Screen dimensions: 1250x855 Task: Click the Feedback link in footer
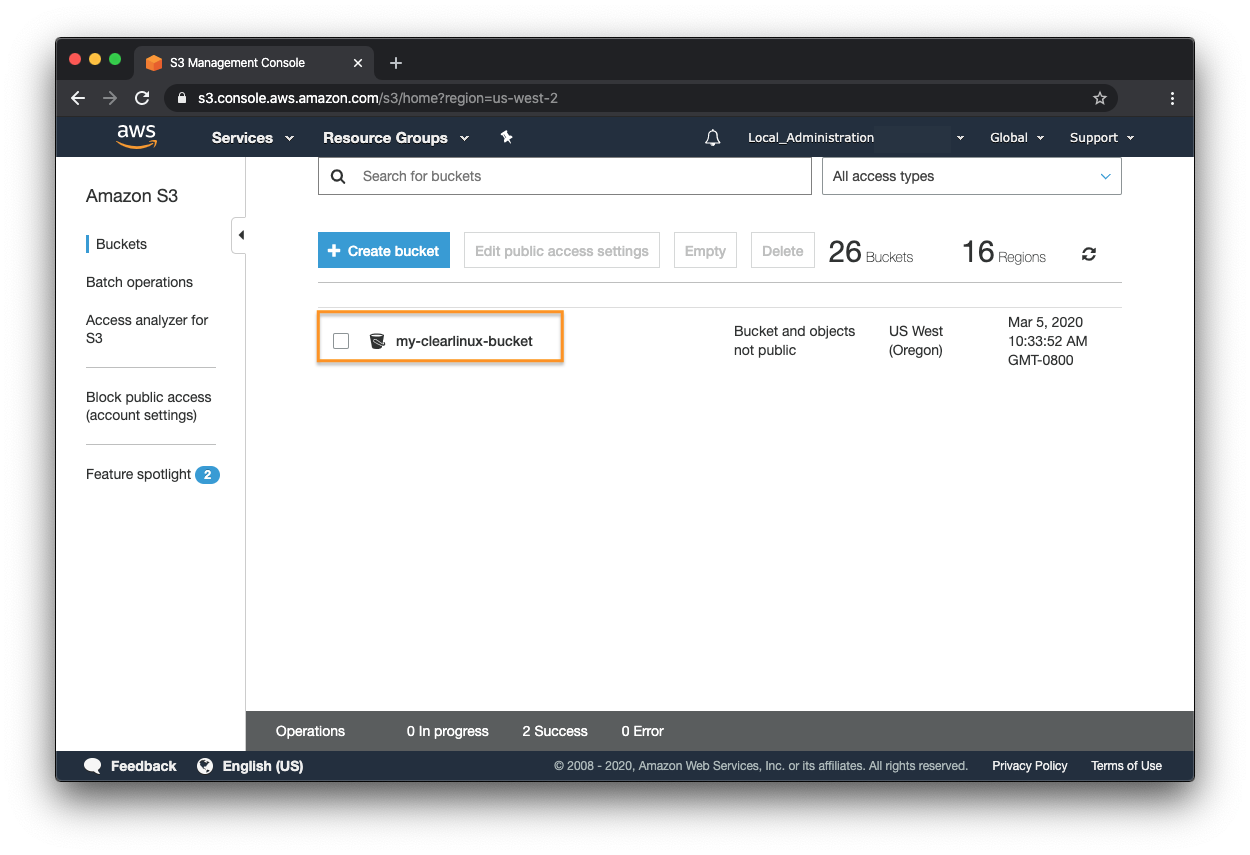click(x=143, y=766)
